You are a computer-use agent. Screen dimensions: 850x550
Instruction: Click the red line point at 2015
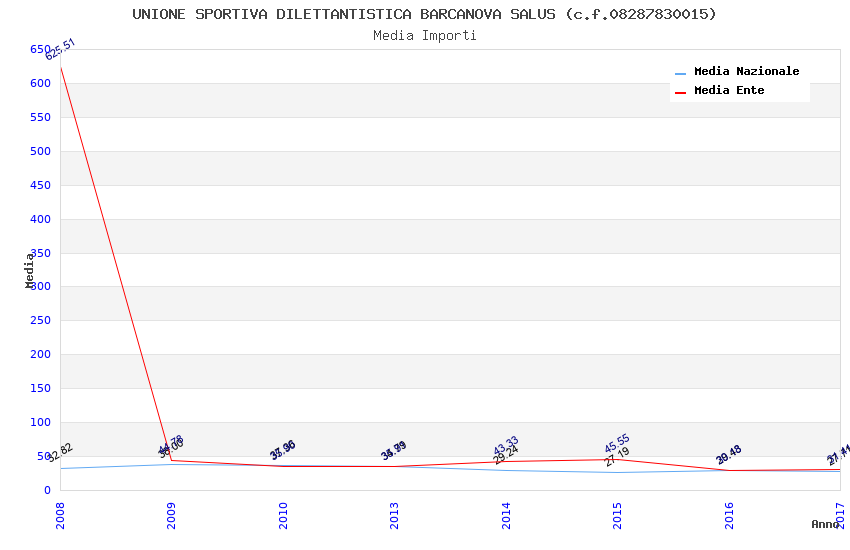click(617, 460)
